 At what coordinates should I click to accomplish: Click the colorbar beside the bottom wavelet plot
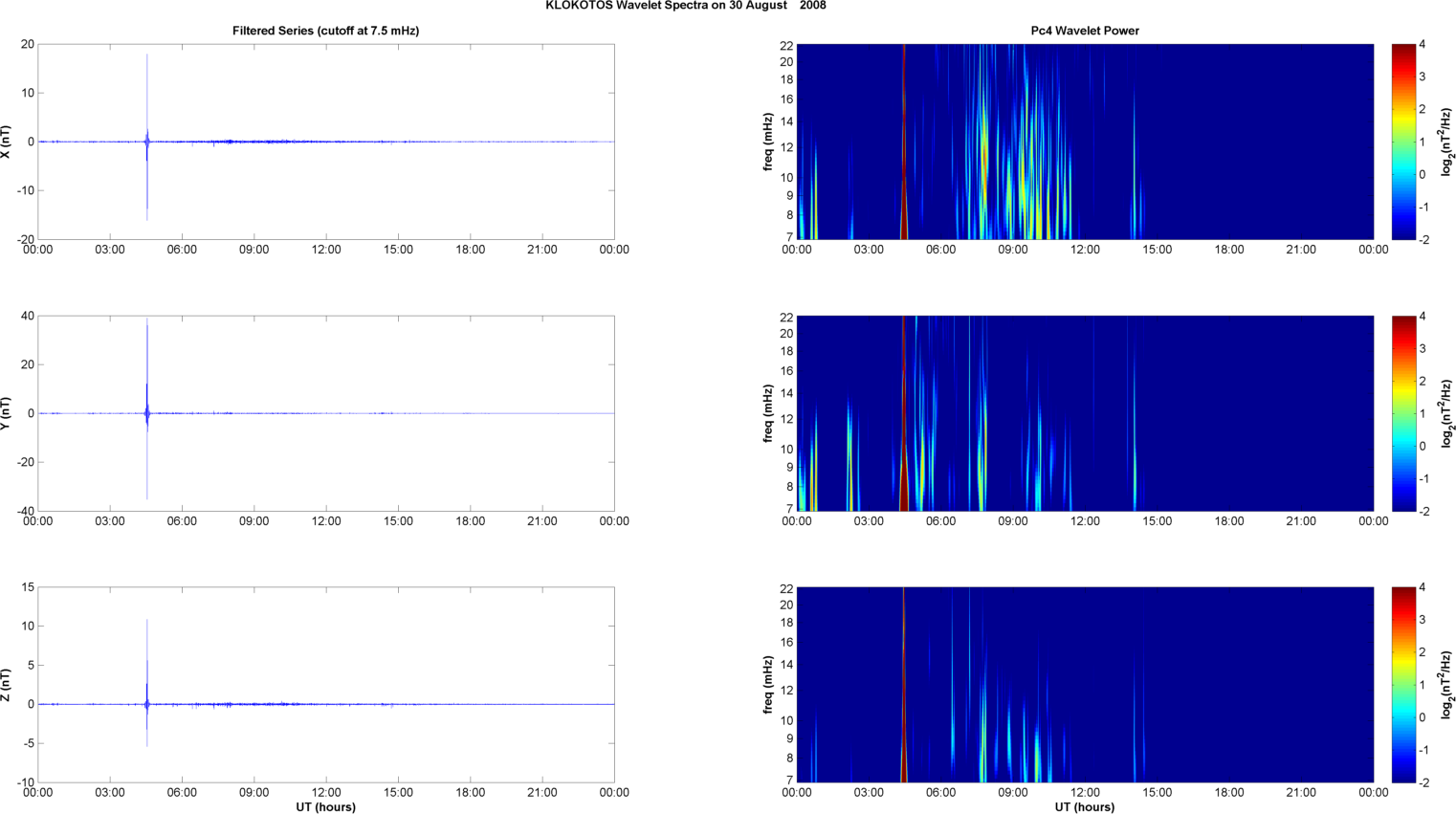pyautogui.click(x=1402, y=685)
